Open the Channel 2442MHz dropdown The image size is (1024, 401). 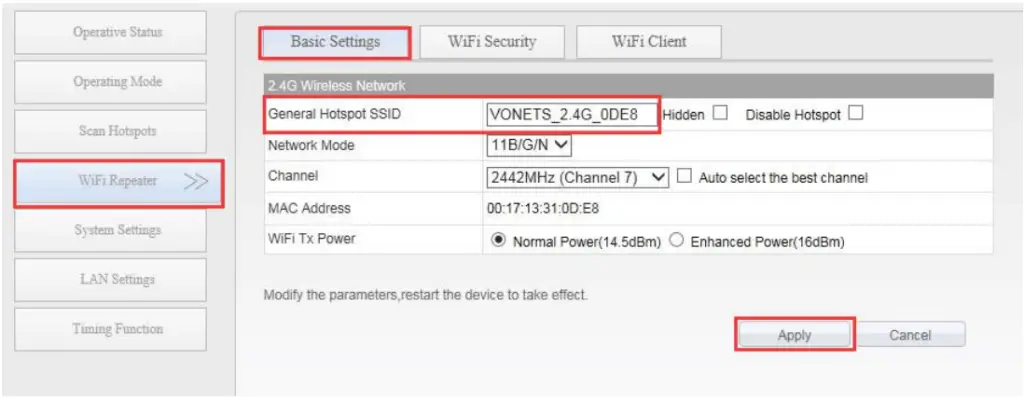click(578, 177)
